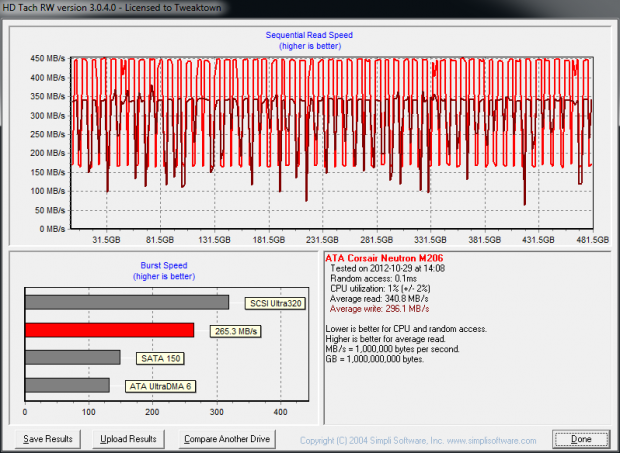620x453 pixels.
Task: Click the 381.5GB axis label
Action: (485, 240)
